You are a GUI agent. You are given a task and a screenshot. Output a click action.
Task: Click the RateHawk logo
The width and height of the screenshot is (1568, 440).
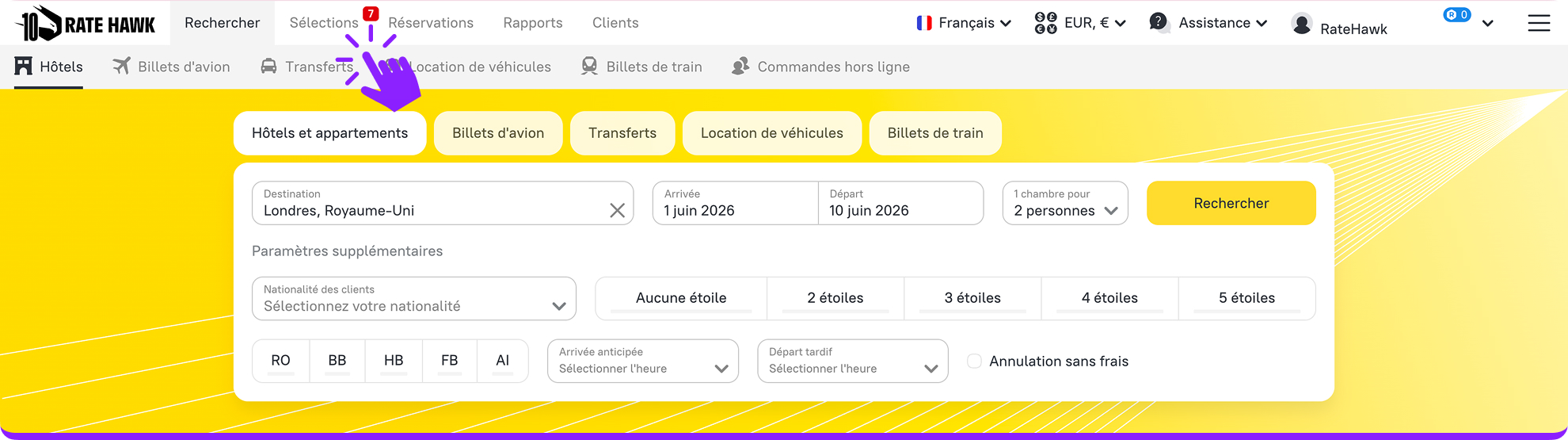point(86,24)
